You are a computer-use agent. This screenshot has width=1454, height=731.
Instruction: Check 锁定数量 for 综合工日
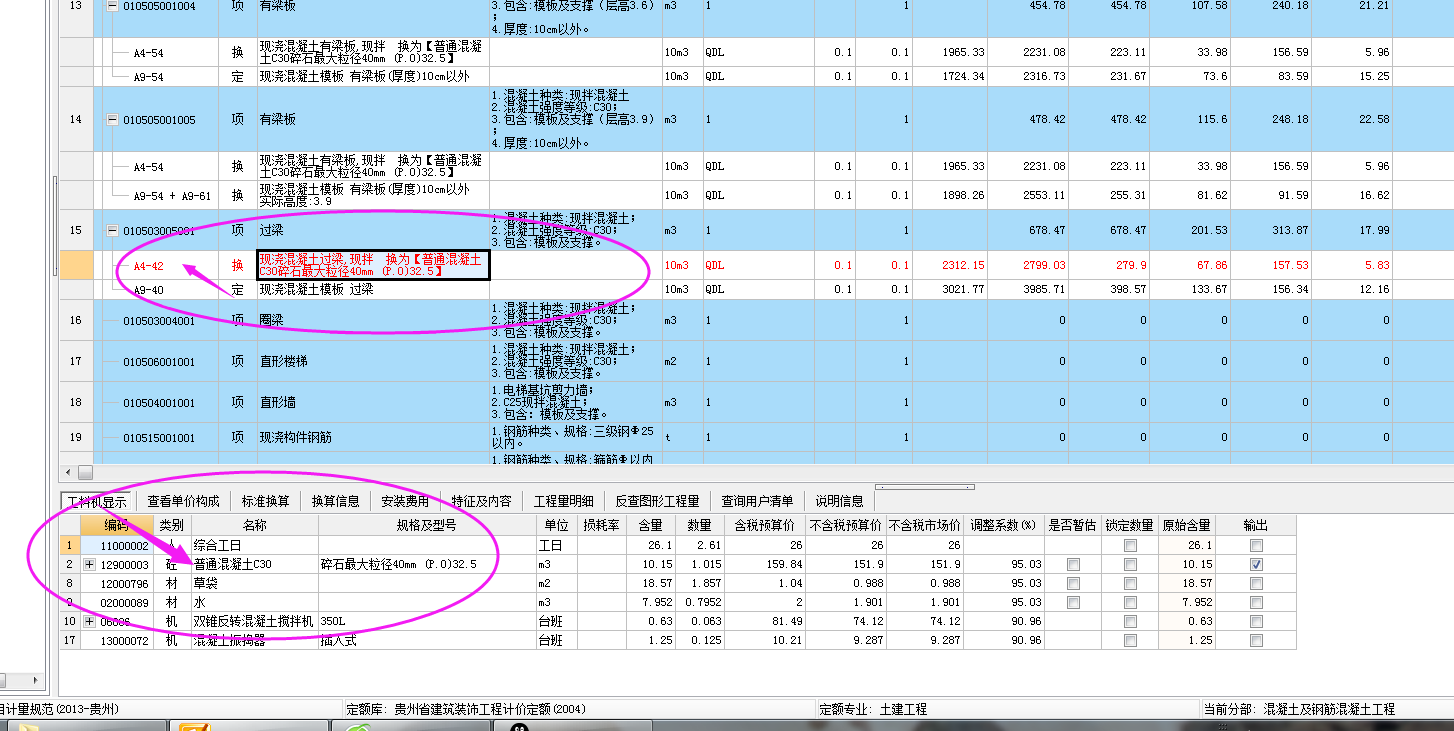pos(1130,545)
